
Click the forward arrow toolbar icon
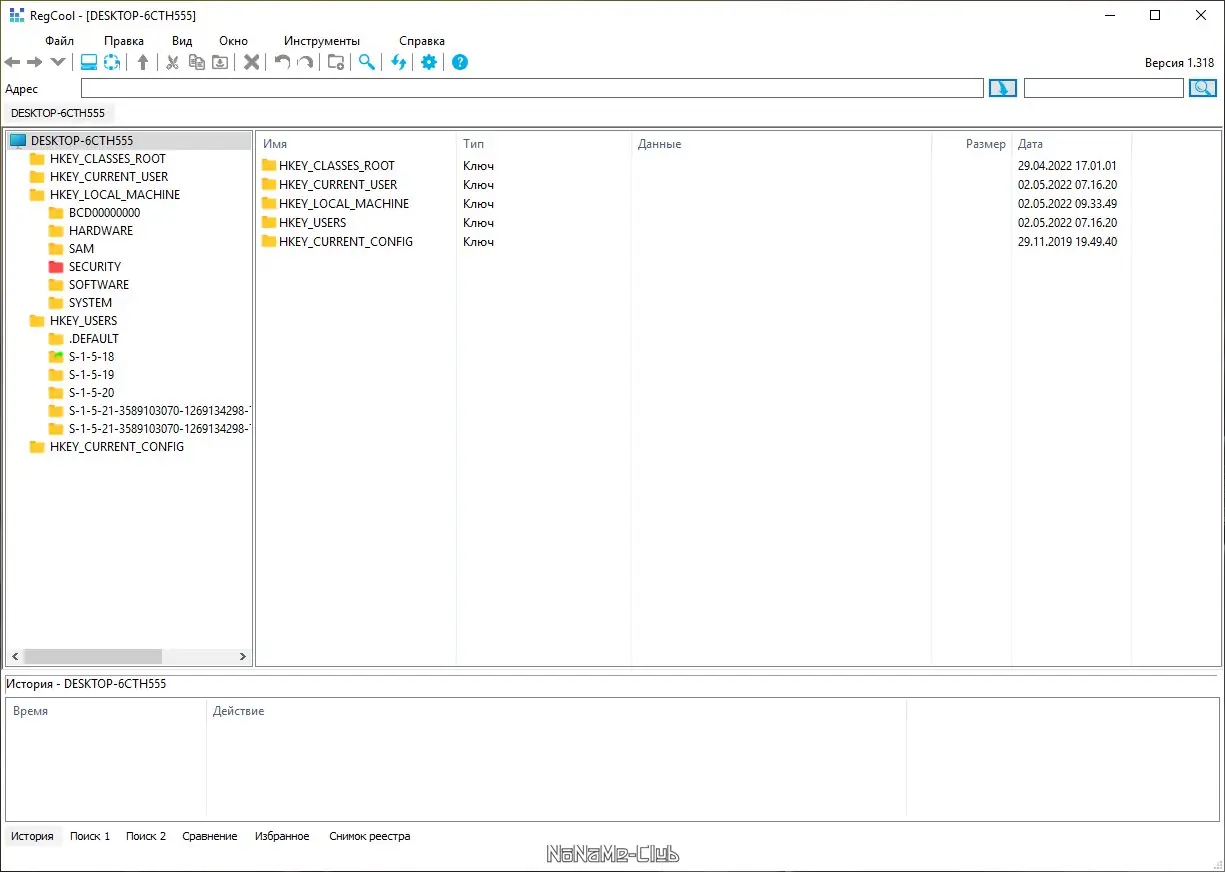35,62
